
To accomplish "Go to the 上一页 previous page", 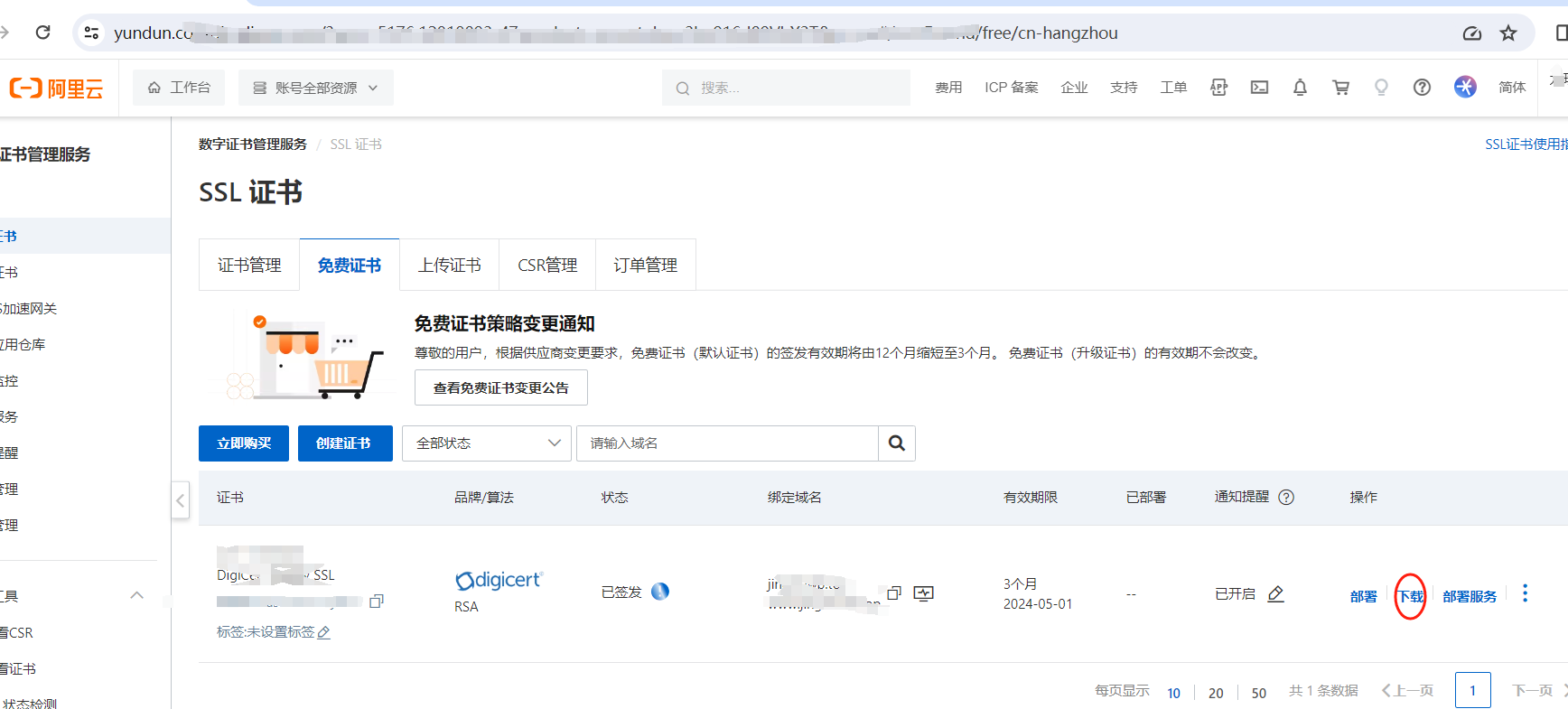I will click(x=1407, y=691).
